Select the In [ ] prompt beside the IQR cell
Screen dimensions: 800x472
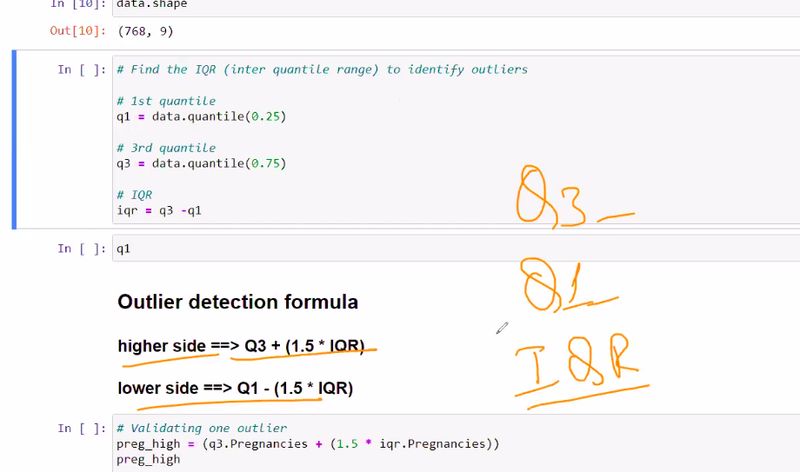[x=78, y=69]
